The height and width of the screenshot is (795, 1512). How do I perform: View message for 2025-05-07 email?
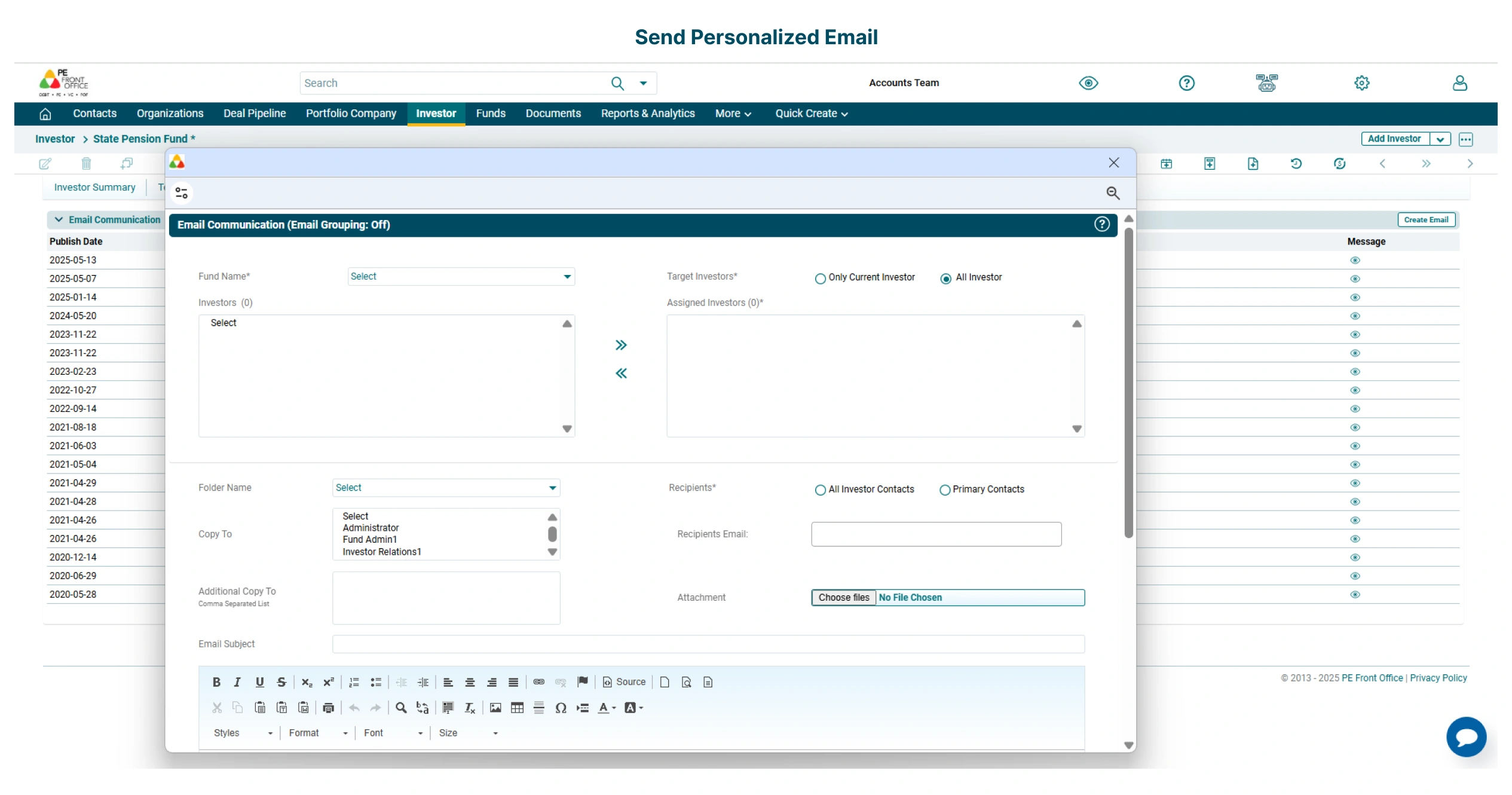pyautogui.click(x=1355, y=279)
